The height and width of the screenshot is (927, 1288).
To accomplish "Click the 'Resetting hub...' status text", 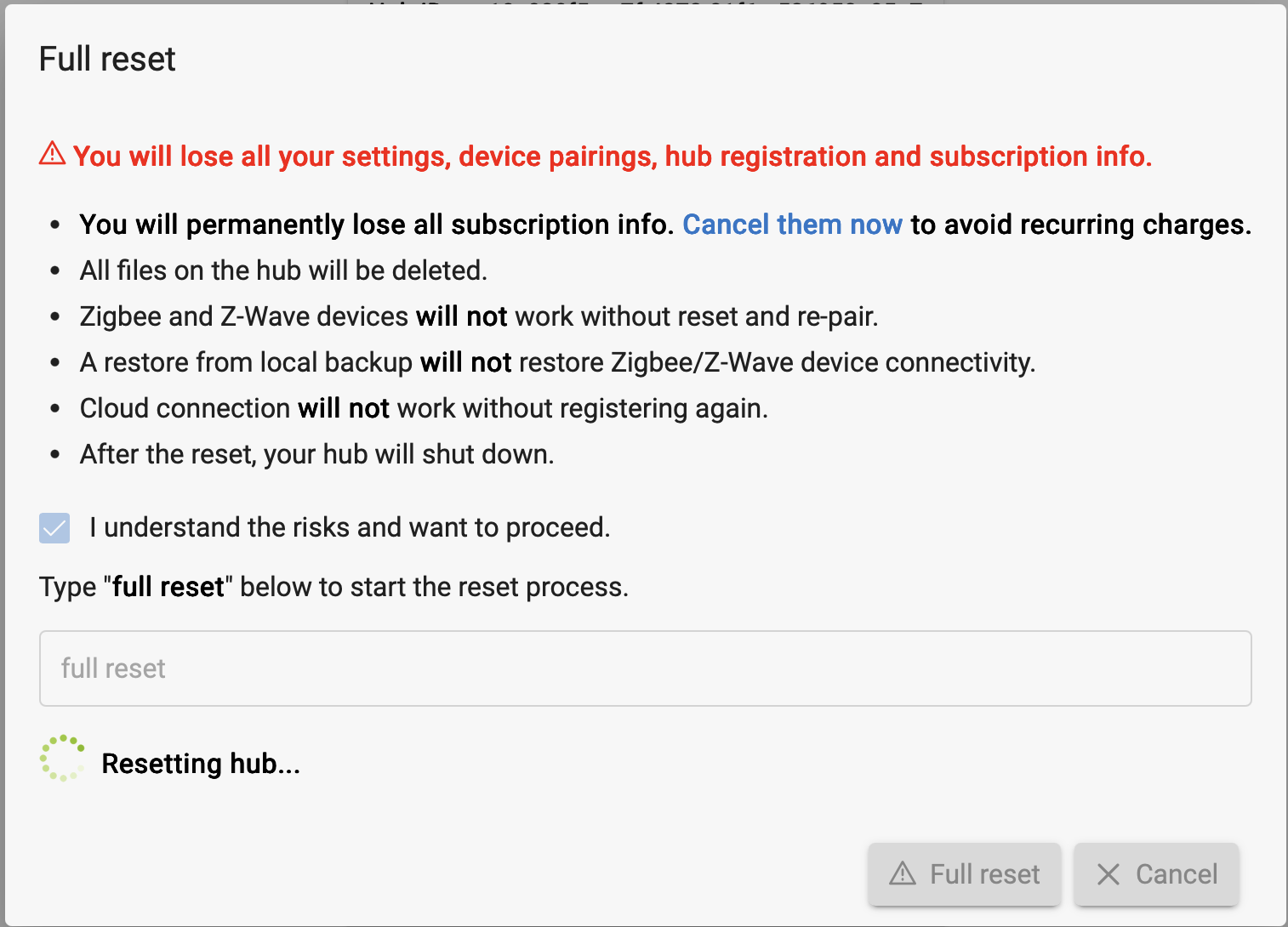I will pos(201,764).
